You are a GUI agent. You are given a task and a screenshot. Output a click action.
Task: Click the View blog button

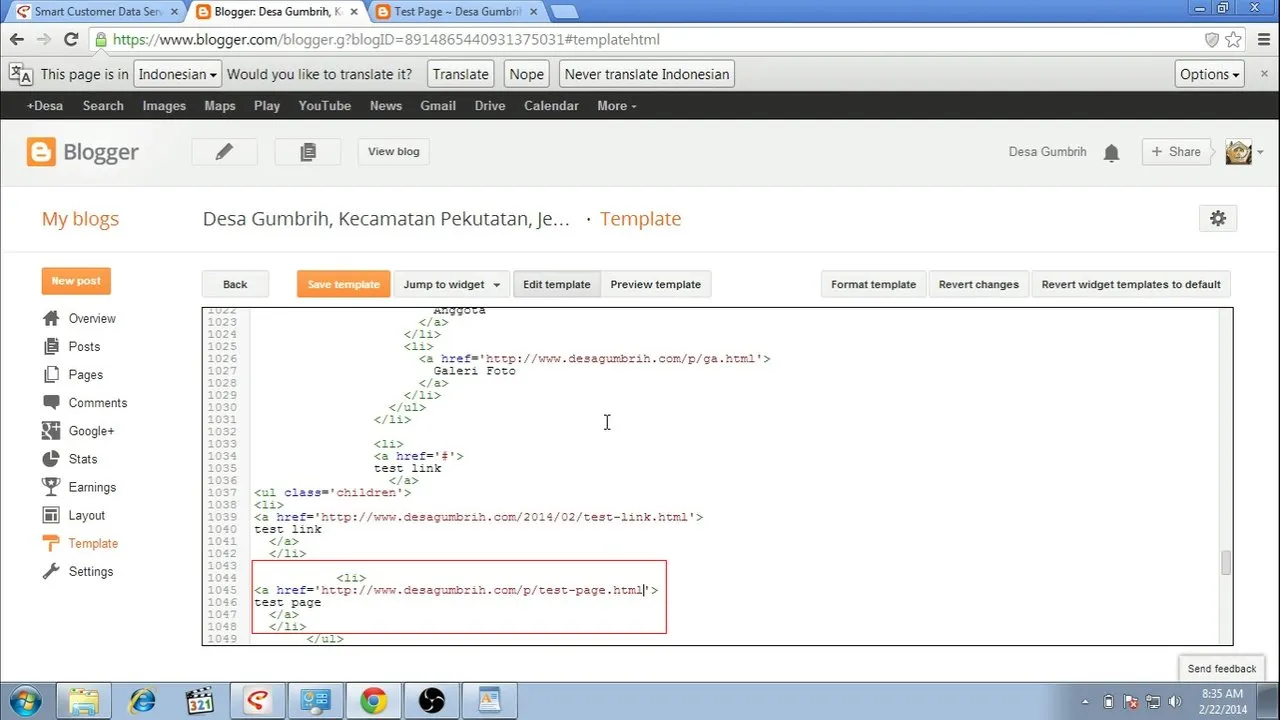(x=394, y=151)
